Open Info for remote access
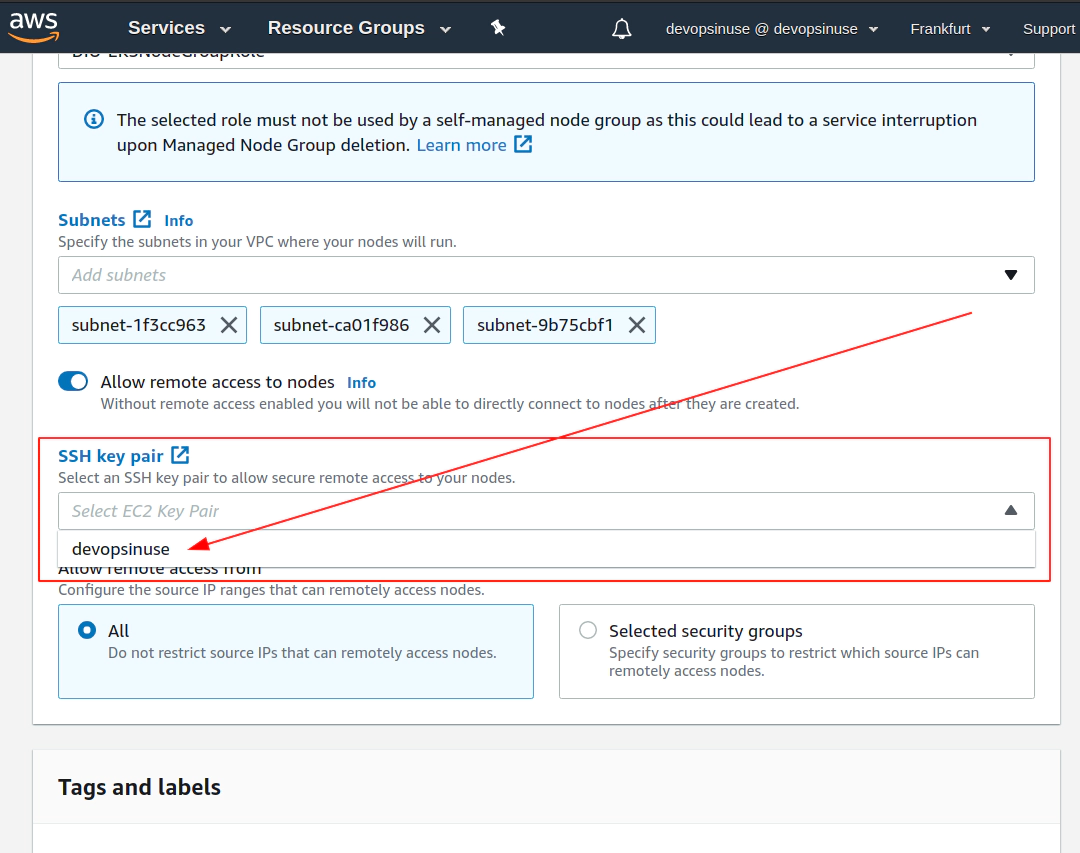The height and width of the screenshot is (853, 1080). 361,382
